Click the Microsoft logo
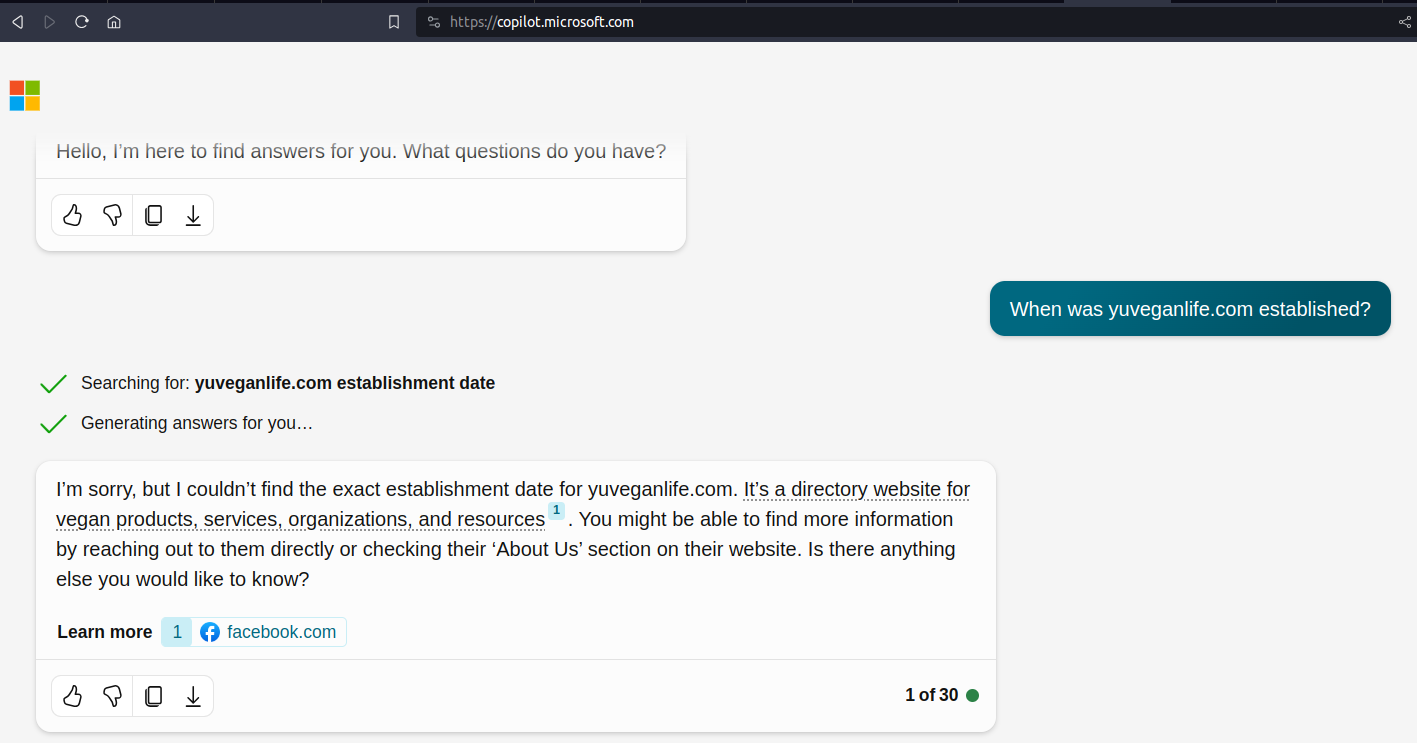The height and width of the screenshot is (743, 1417). (x=25, y=96)
